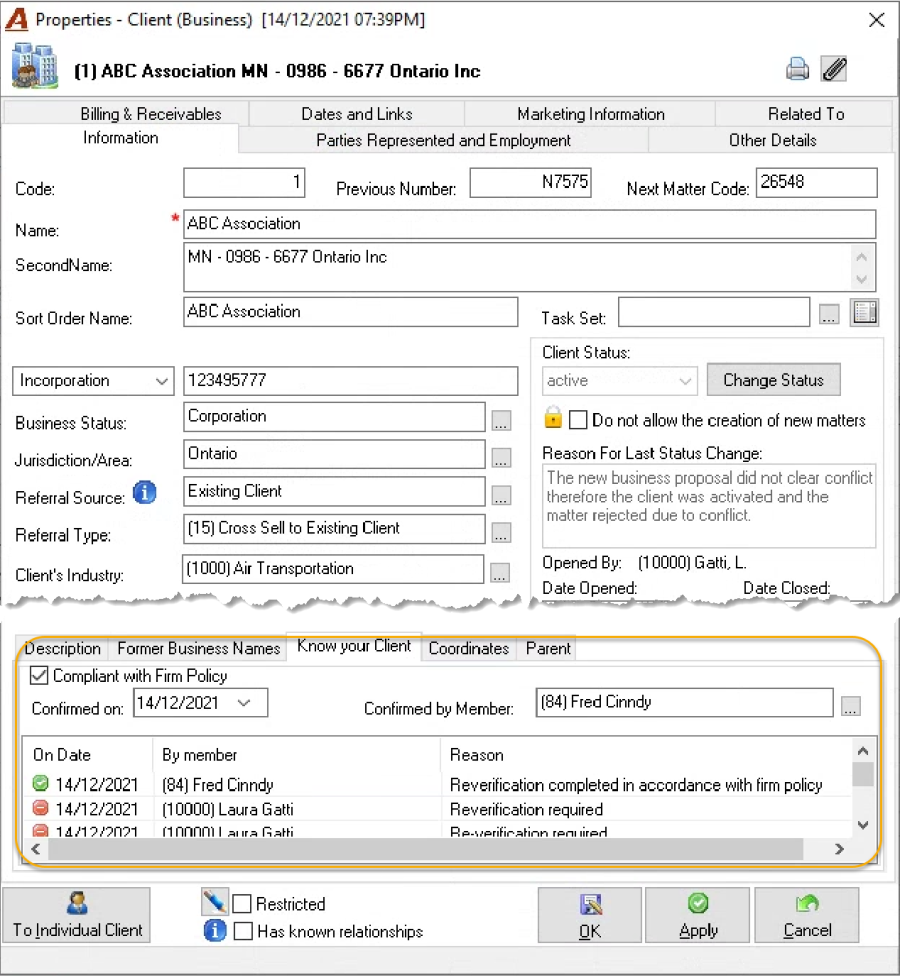Open the Coordinates tab

[x=469, y=649]
